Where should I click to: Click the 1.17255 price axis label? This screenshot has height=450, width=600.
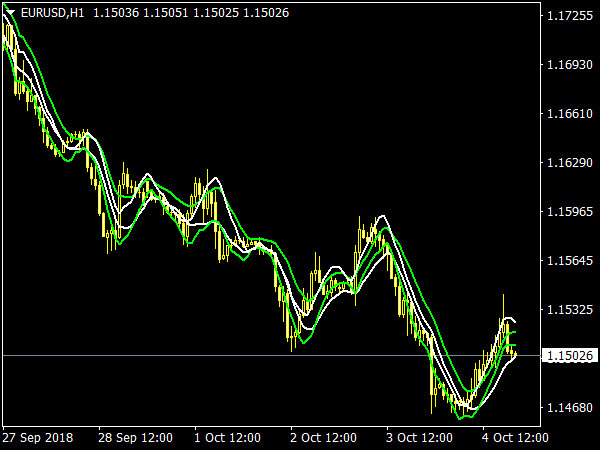point(570,16)
